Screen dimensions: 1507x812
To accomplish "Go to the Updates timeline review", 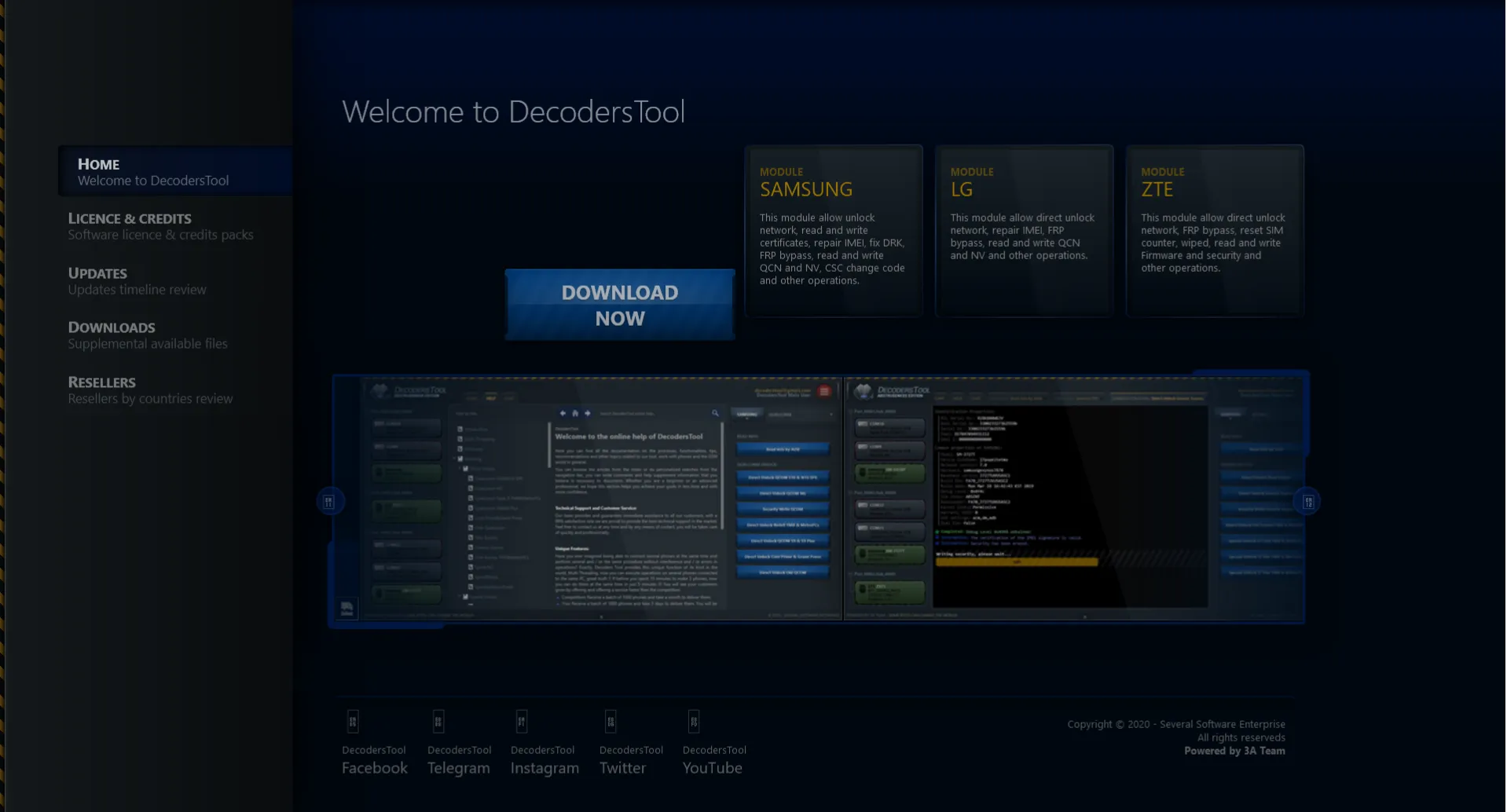I will tap(137, 281).
